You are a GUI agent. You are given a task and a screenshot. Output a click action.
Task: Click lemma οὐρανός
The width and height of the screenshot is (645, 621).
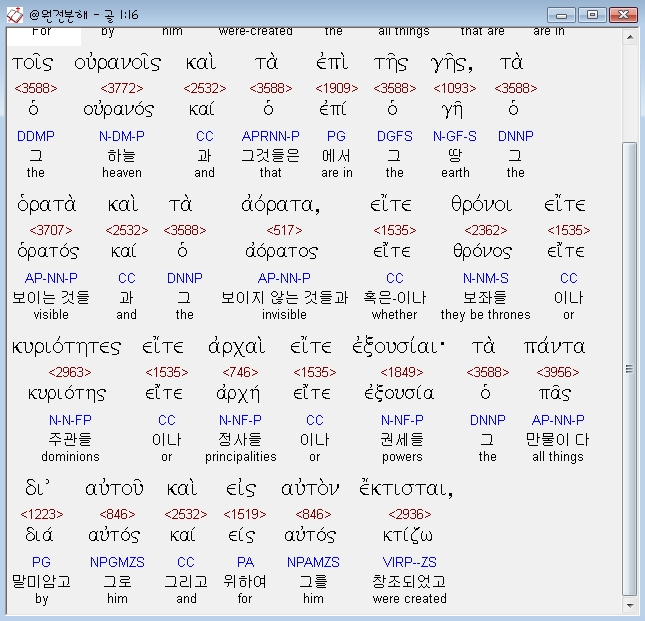pos(119,109)
